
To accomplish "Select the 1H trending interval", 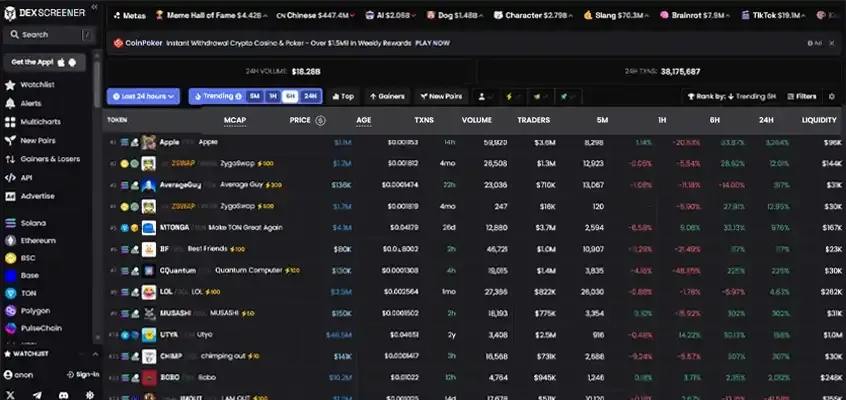I will tap(272, 97).
